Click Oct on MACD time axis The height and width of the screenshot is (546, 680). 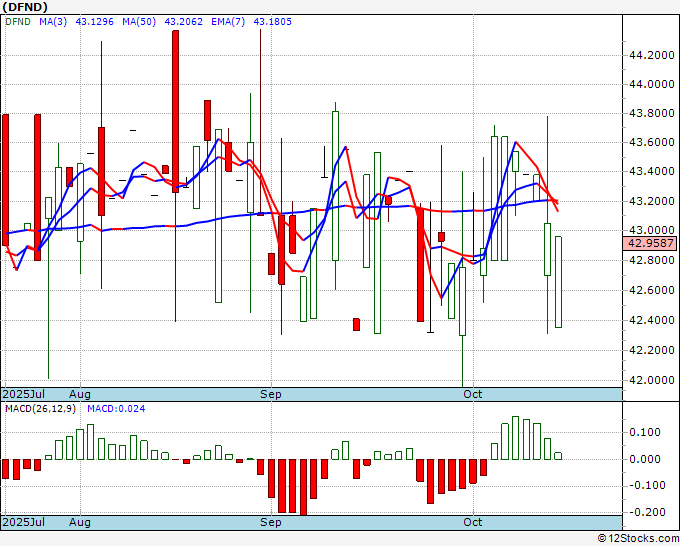473,522
